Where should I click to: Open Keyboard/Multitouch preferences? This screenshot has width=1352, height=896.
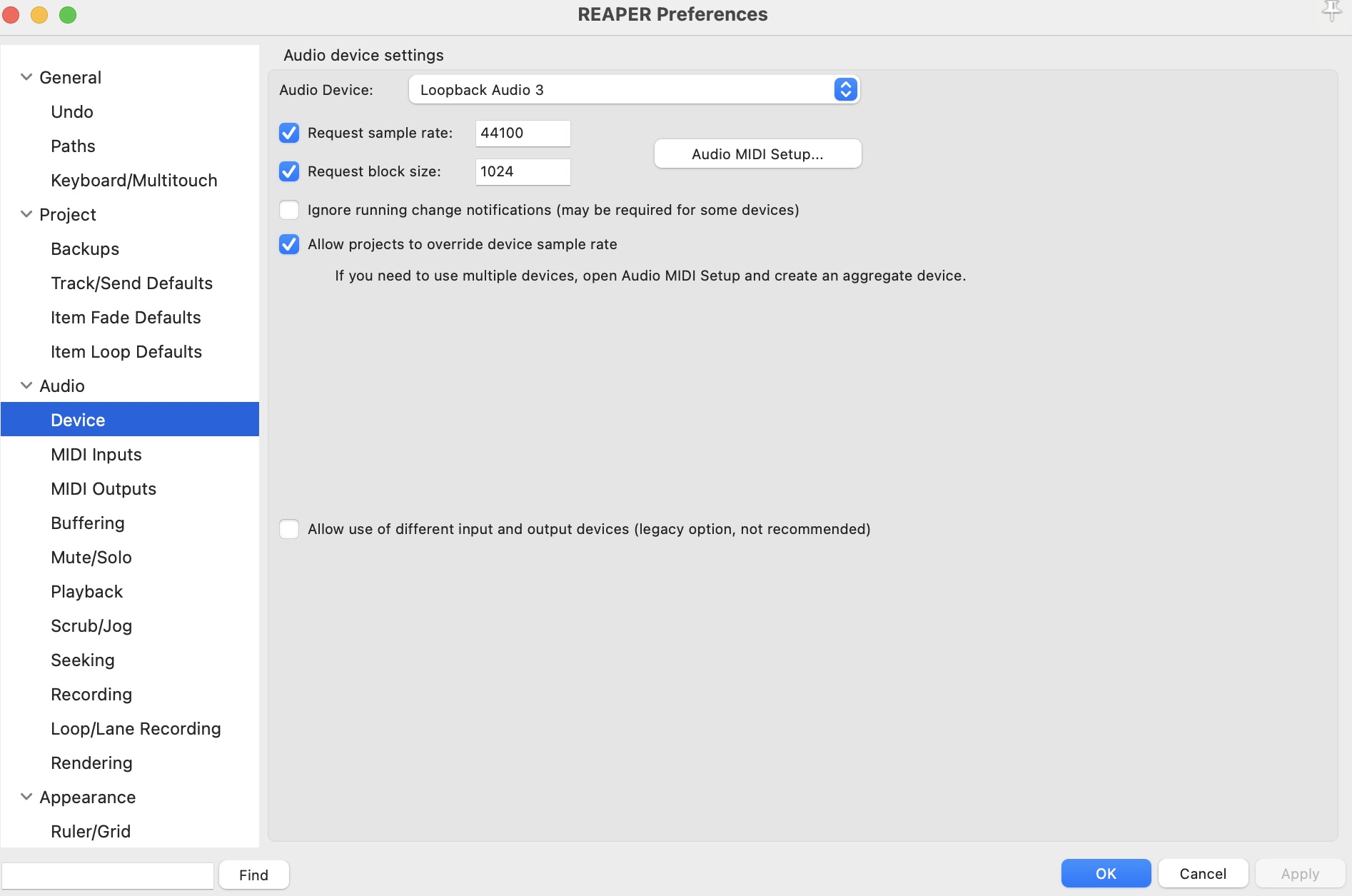point(134,180)
